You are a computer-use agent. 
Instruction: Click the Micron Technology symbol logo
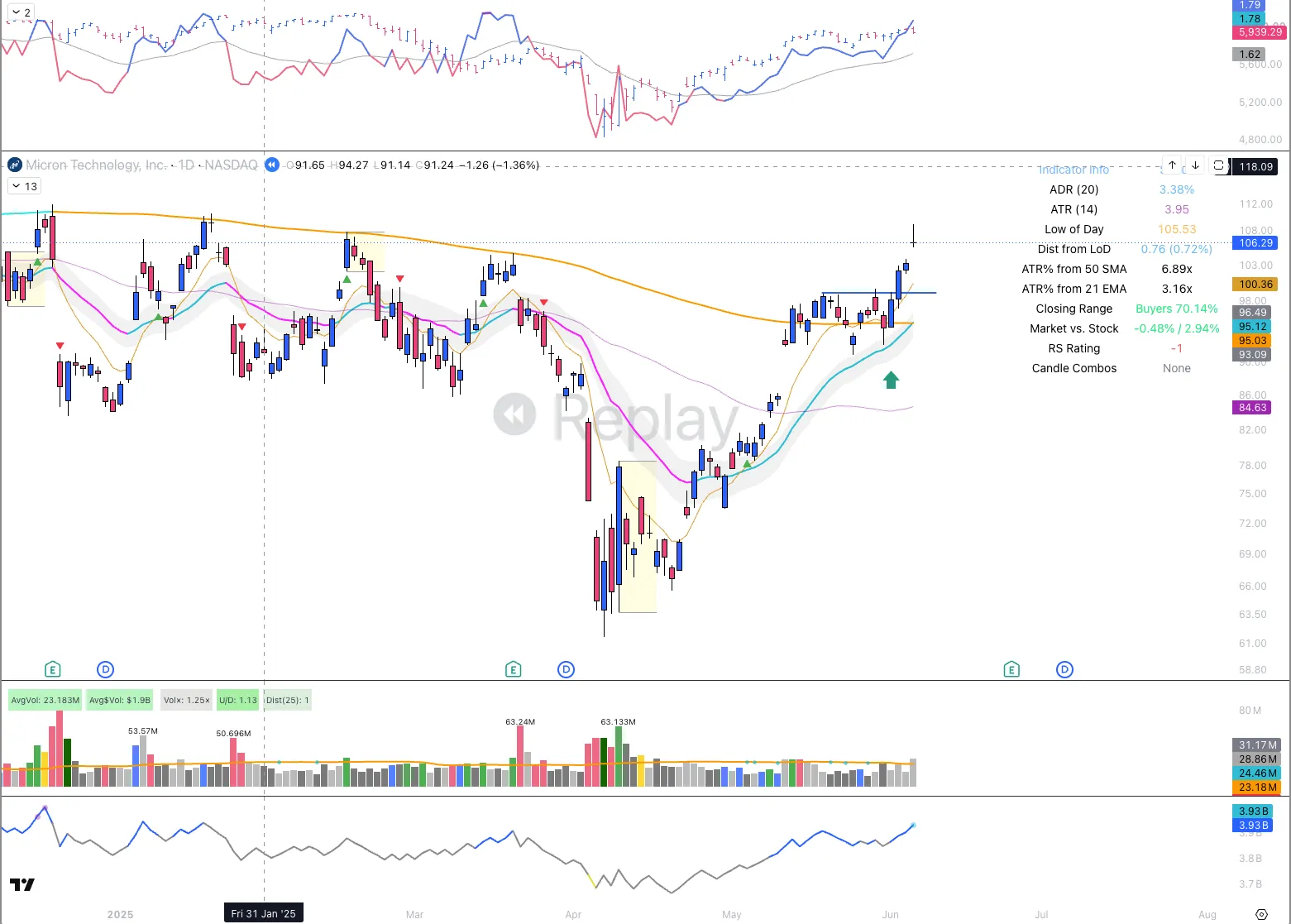(15, 165)
